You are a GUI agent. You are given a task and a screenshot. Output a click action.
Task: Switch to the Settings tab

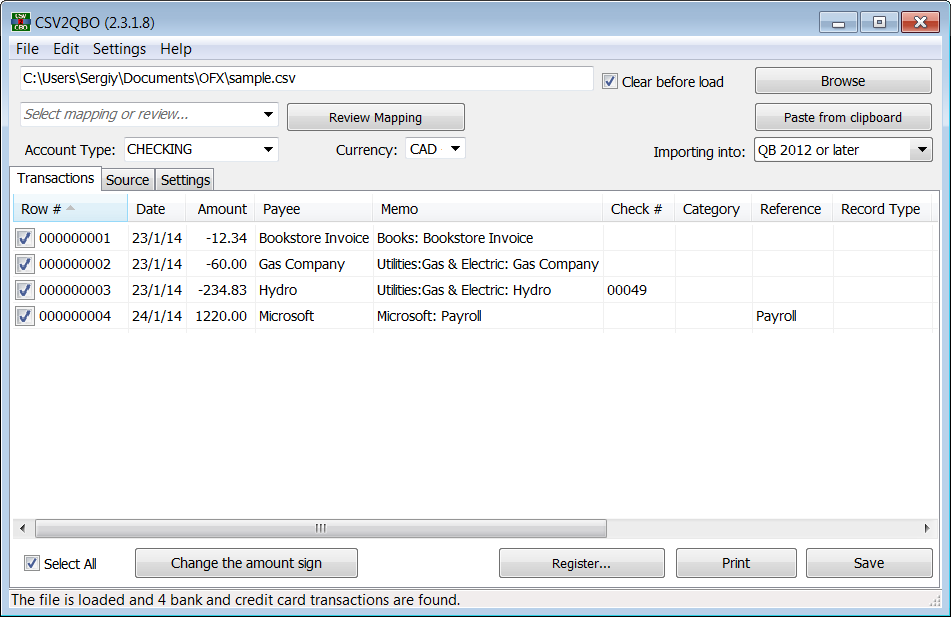point(185,180)
